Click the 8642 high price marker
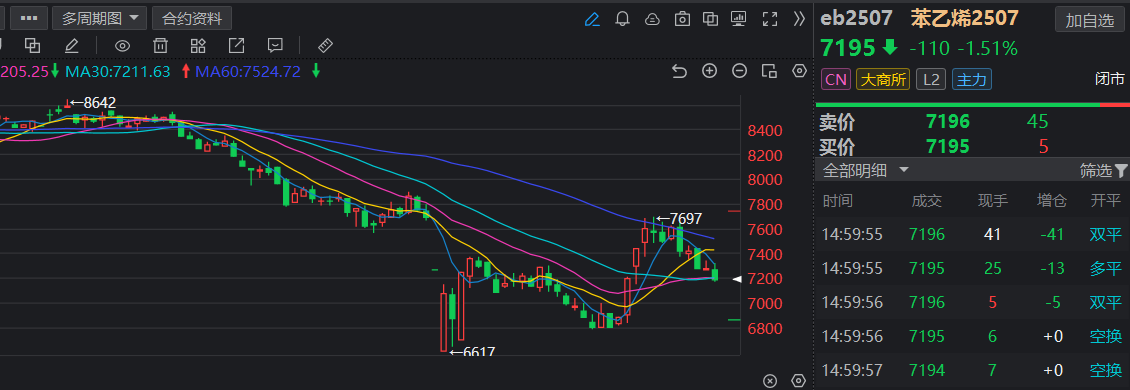This screenshot has height=390, width=1130. (92, 103)
